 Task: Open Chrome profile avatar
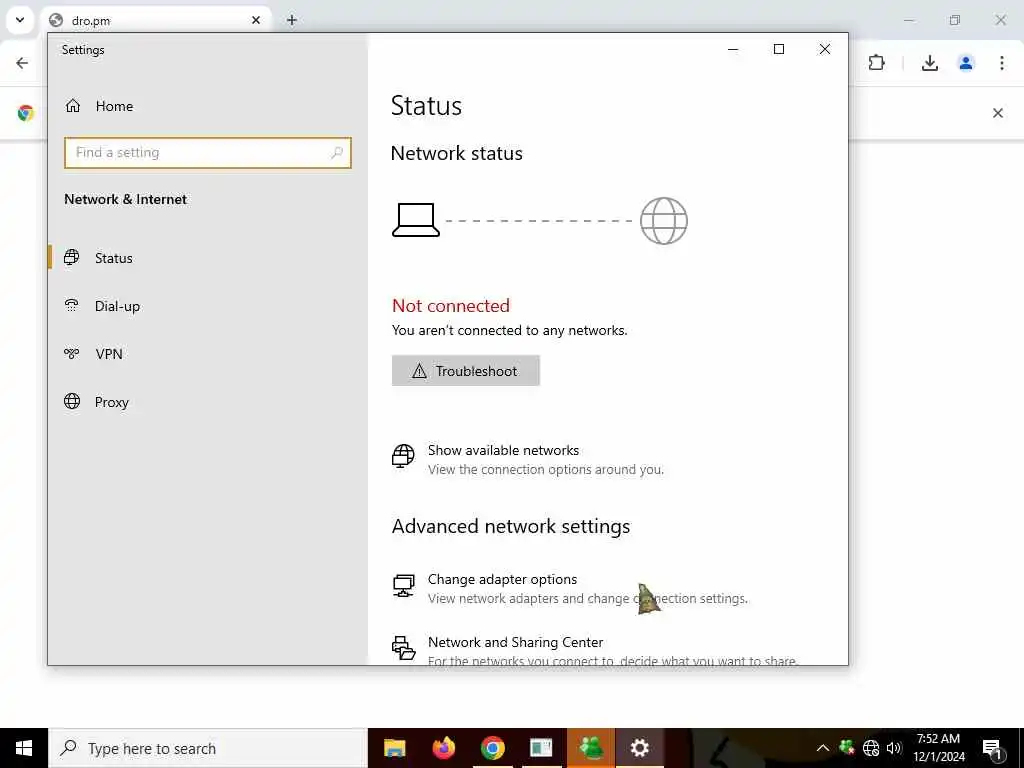click(x=966, y=63)
